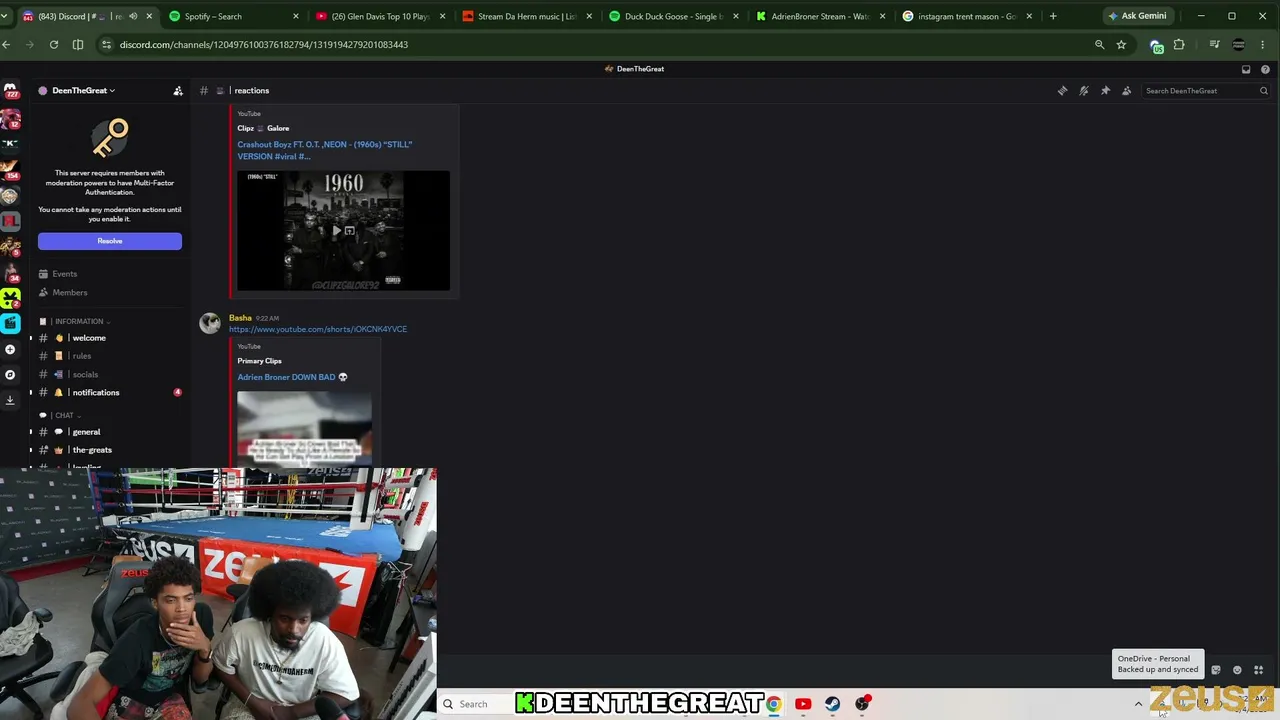Viewport: 1280px width, 720px height.
Task: Open Discord direct messages home icon
Action: pos(11,91)
